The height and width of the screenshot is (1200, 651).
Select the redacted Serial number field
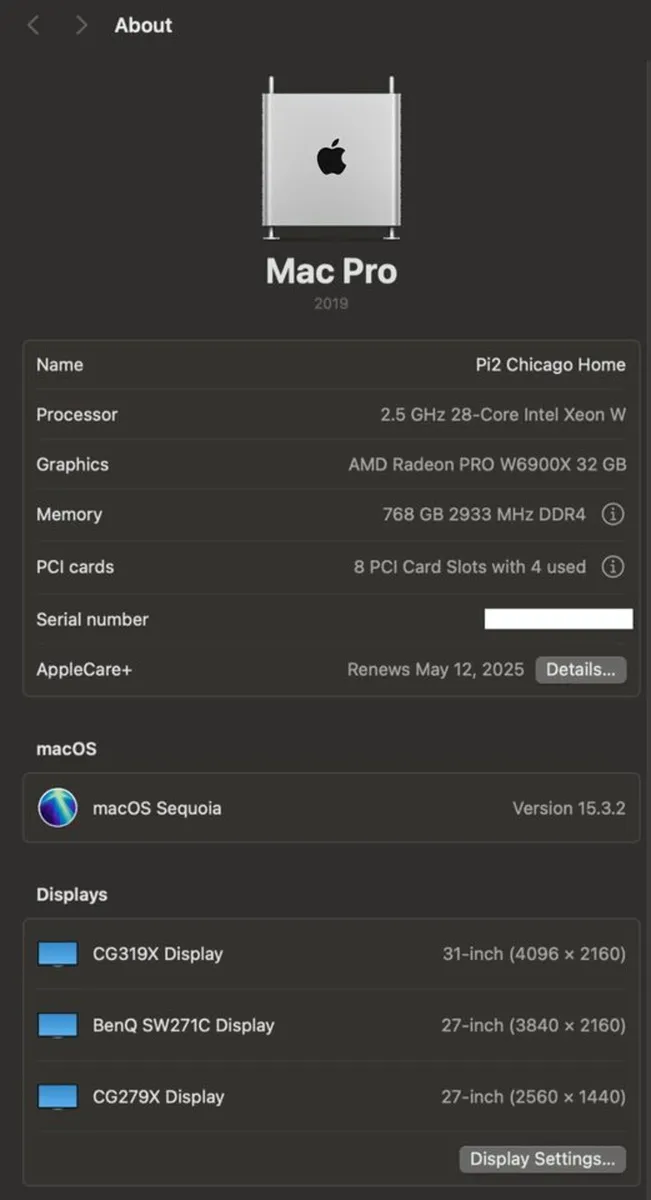[558, 618]
